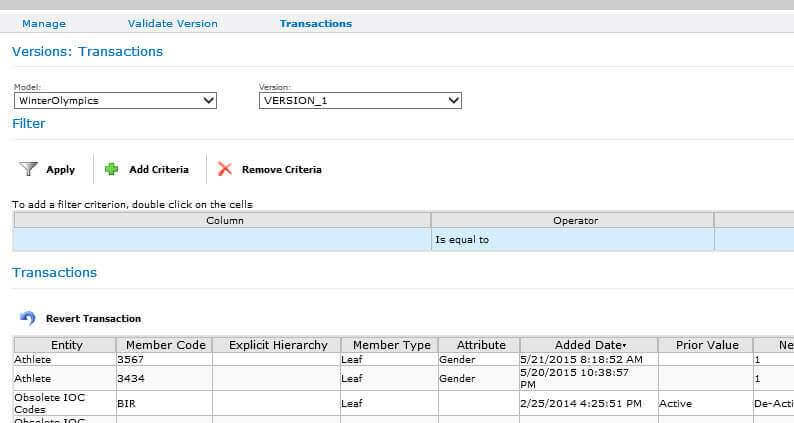This screenshot has width=794, height=423.
Task: Click member code cell 3567
Action: [165, 359]
